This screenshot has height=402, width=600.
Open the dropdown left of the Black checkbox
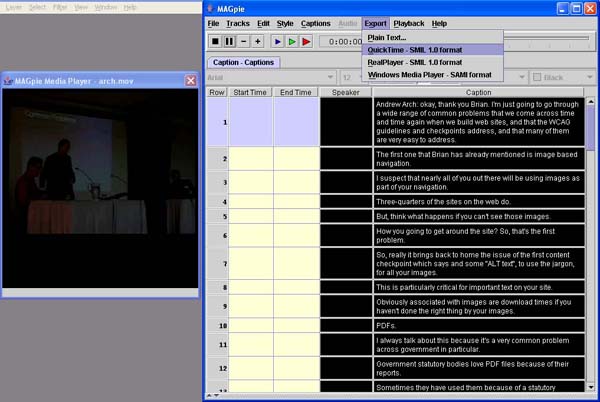(x=522, y=77)
